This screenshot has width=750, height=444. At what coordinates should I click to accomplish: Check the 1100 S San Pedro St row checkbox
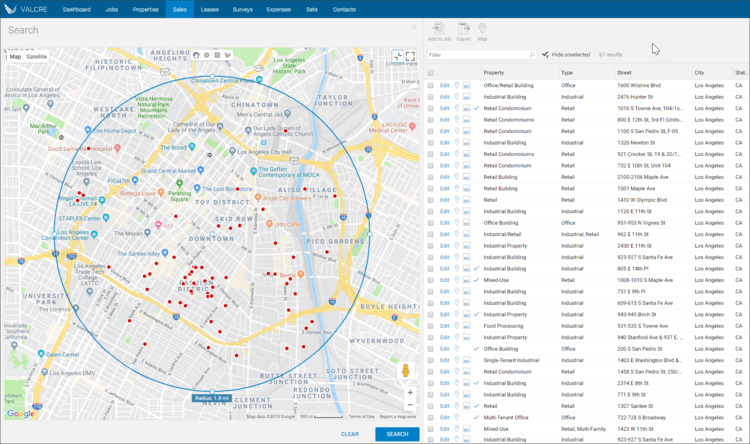coord(430,131)
